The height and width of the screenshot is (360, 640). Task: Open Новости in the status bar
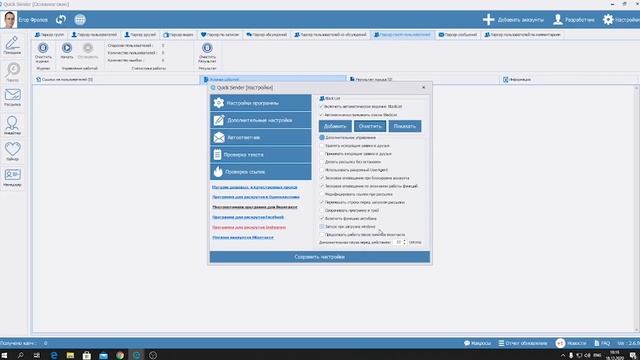pos(571,343)
